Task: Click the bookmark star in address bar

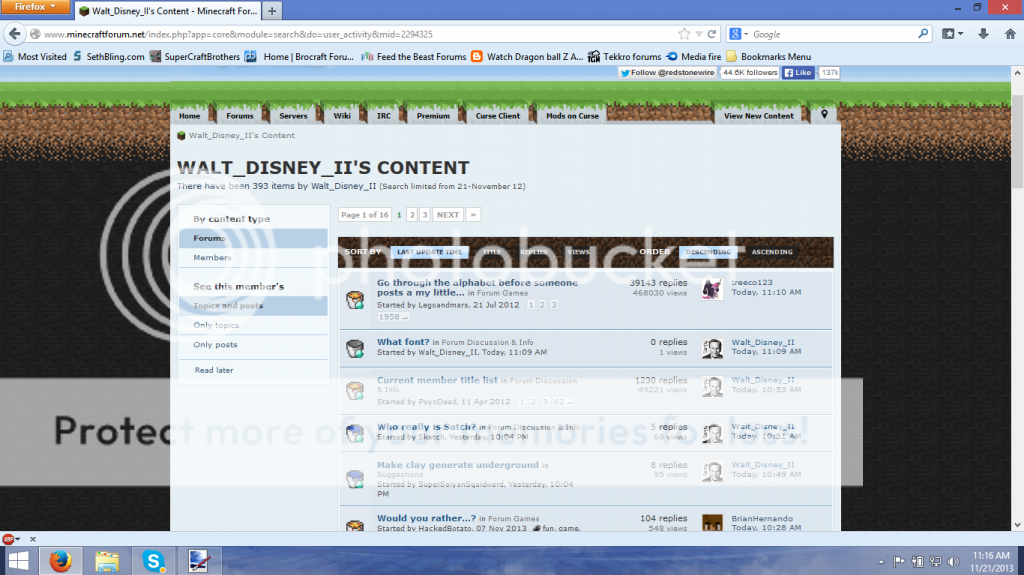Action: [x=684, y=34]
